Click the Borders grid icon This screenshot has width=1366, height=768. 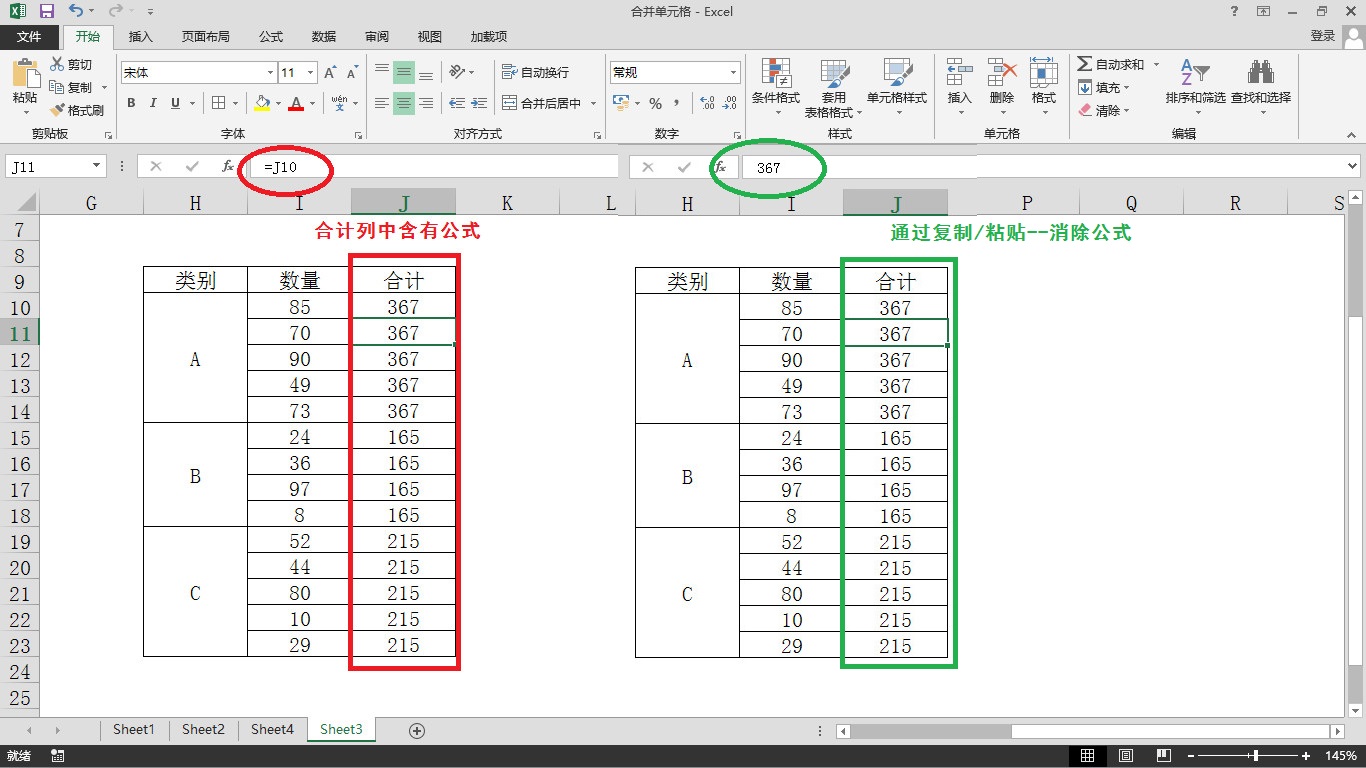point(219,103)
